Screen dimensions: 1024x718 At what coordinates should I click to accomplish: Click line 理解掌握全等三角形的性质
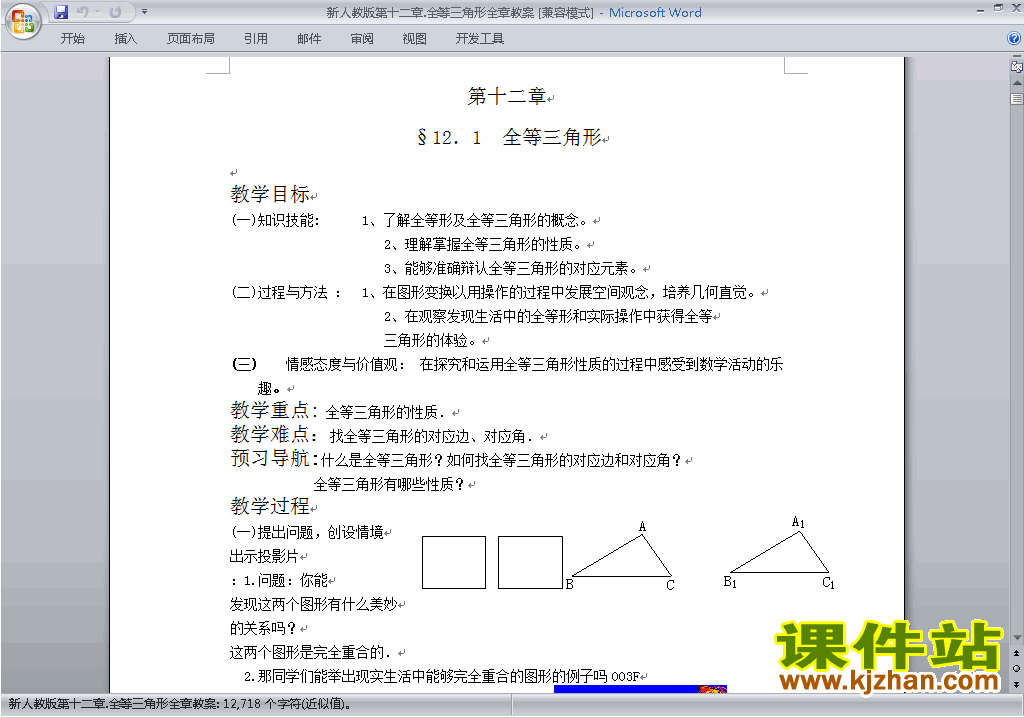[x=483, y=244]
